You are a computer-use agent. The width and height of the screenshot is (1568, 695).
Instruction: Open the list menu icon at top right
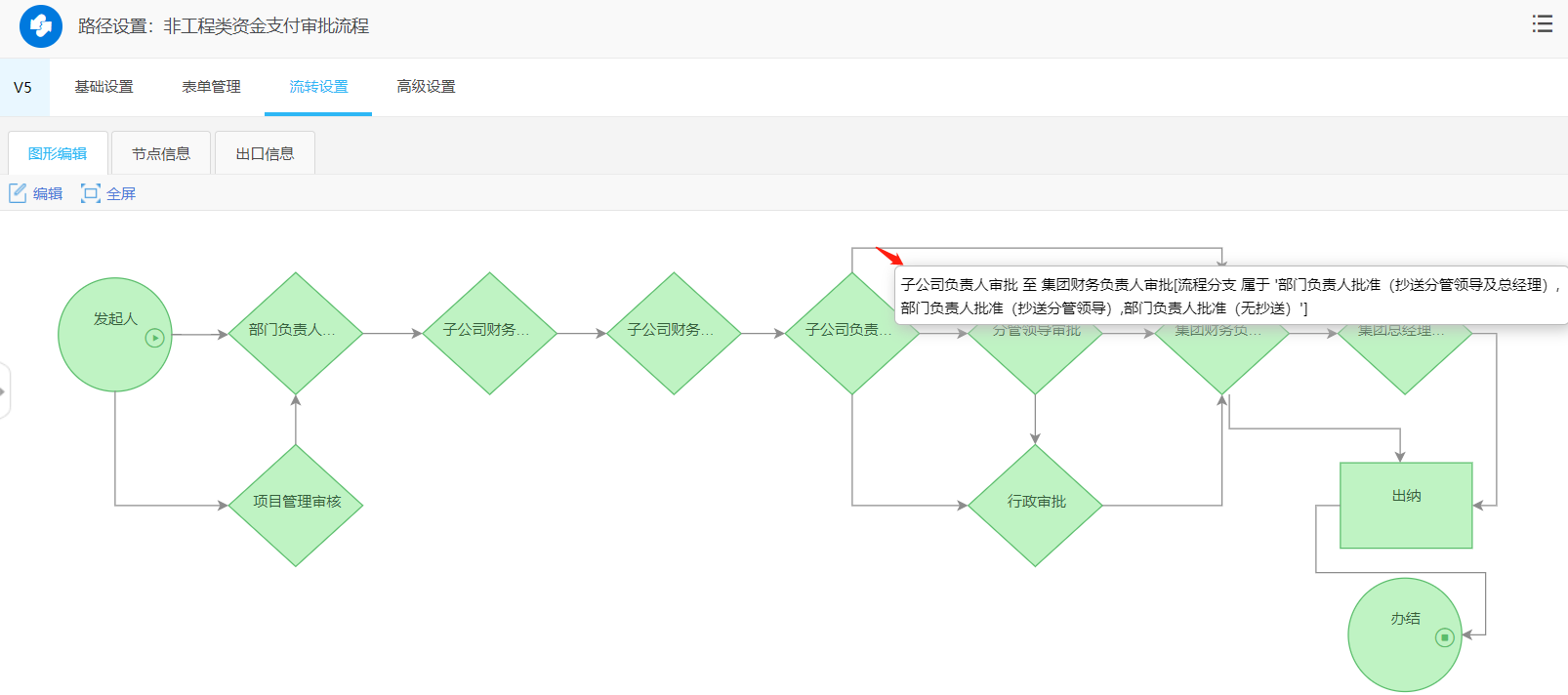(x=1543, y=24)
